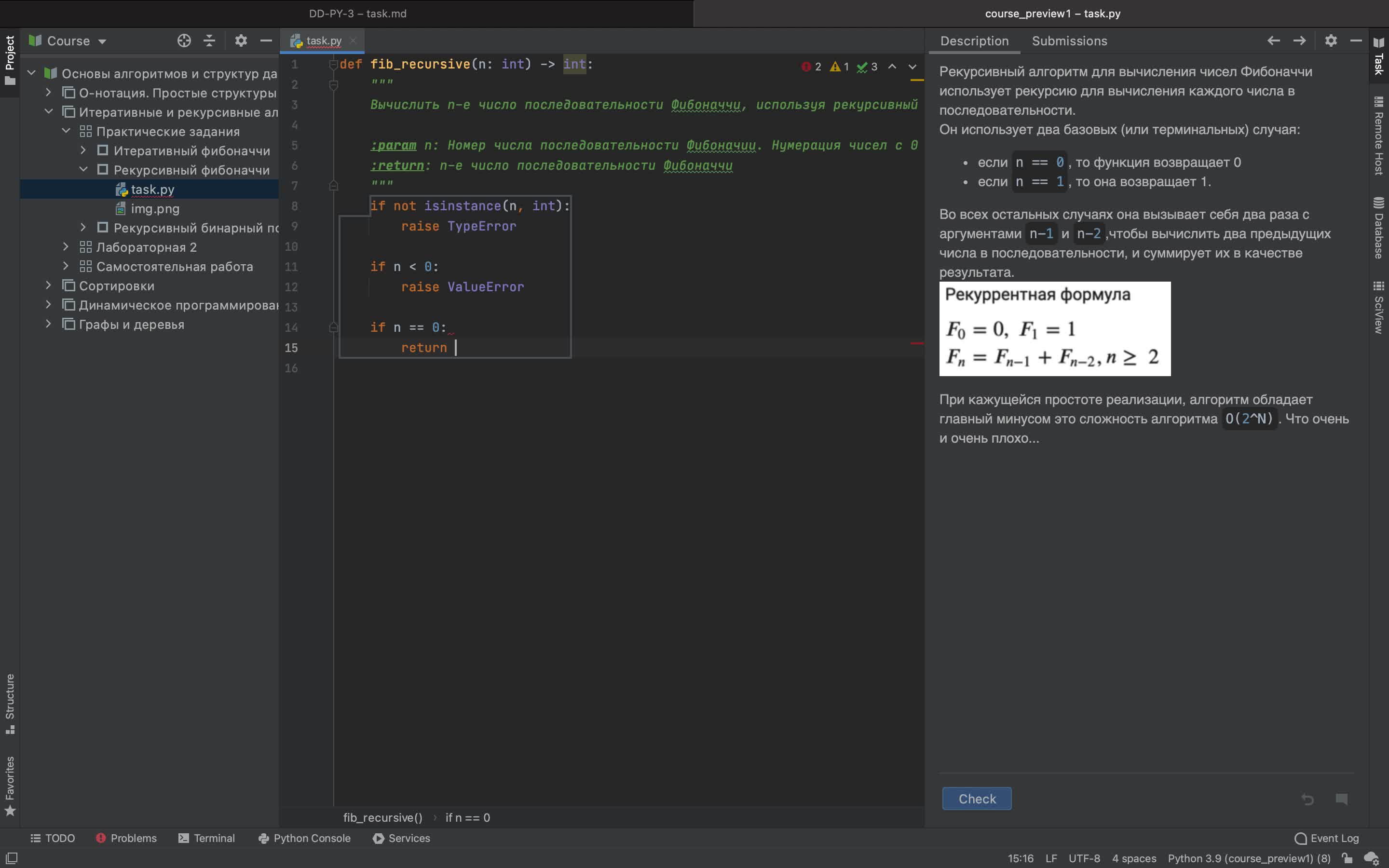Jump to next highlighted error arrow
The height and width of the screenshot is (868, 1389).
point(912,67)
